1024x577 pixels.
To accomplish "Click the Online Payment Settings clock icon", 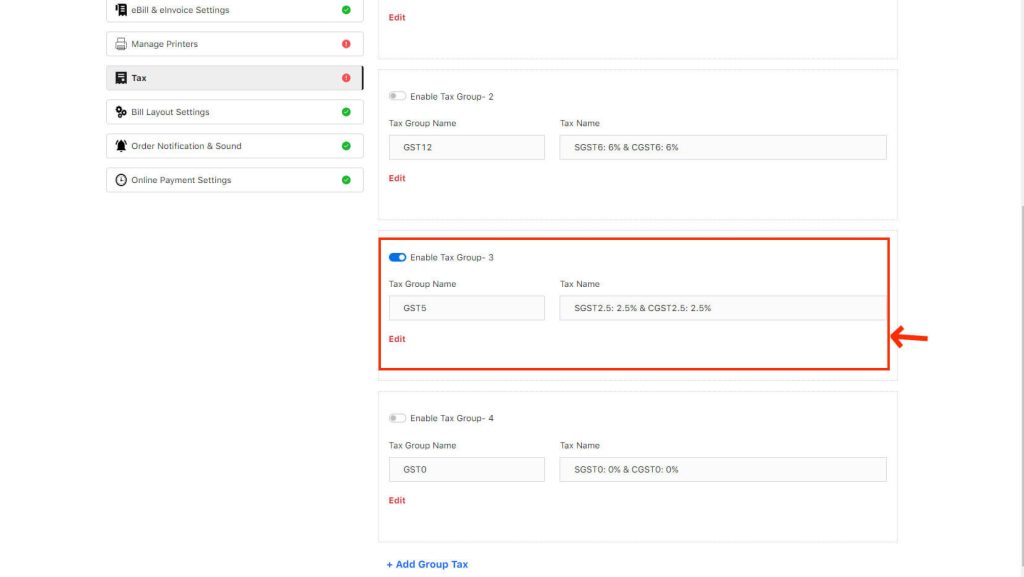I will coord(121,179).
